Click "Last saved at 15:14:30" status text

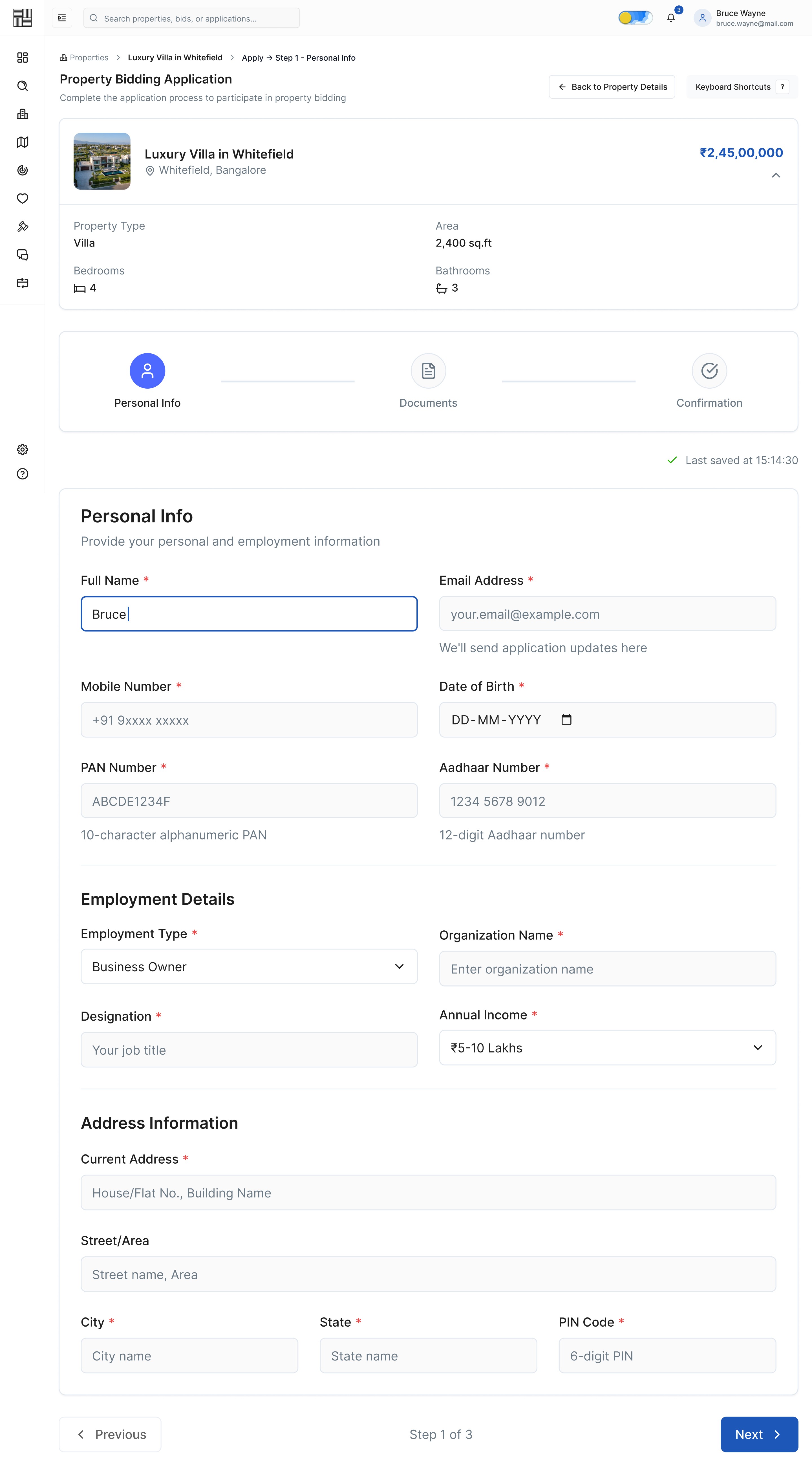click(x=742, y=460)
